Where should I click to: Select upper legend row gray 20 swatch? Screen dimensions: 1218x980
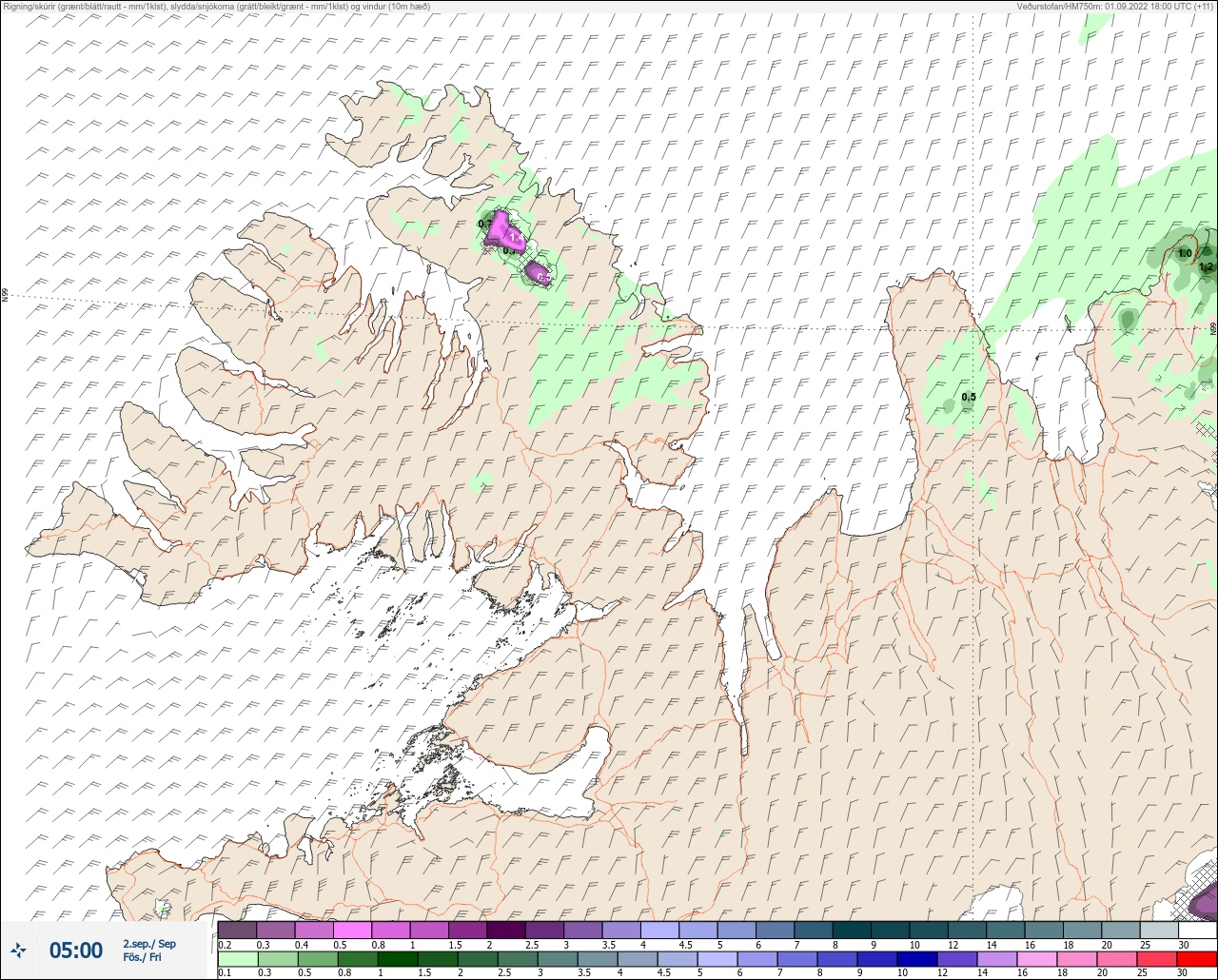(x=1121, y=930)
